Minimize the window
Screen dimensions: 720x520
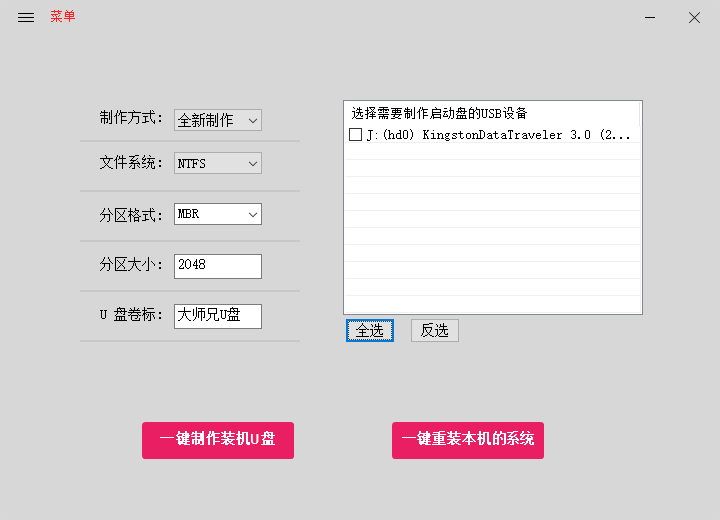tap(650, 17)
